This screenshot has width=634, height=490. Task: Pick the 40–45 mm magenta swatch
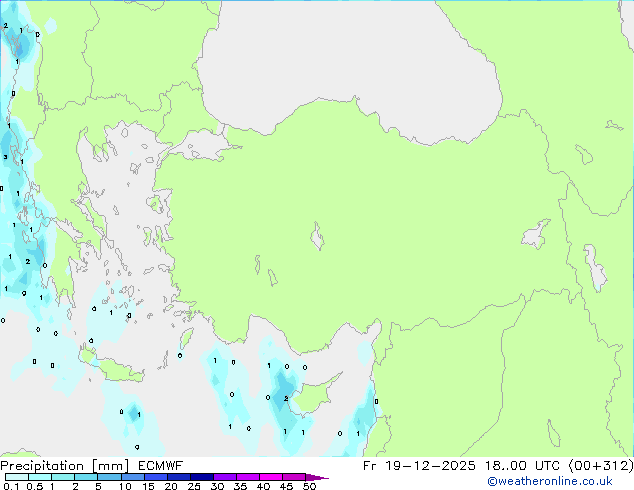271,477
